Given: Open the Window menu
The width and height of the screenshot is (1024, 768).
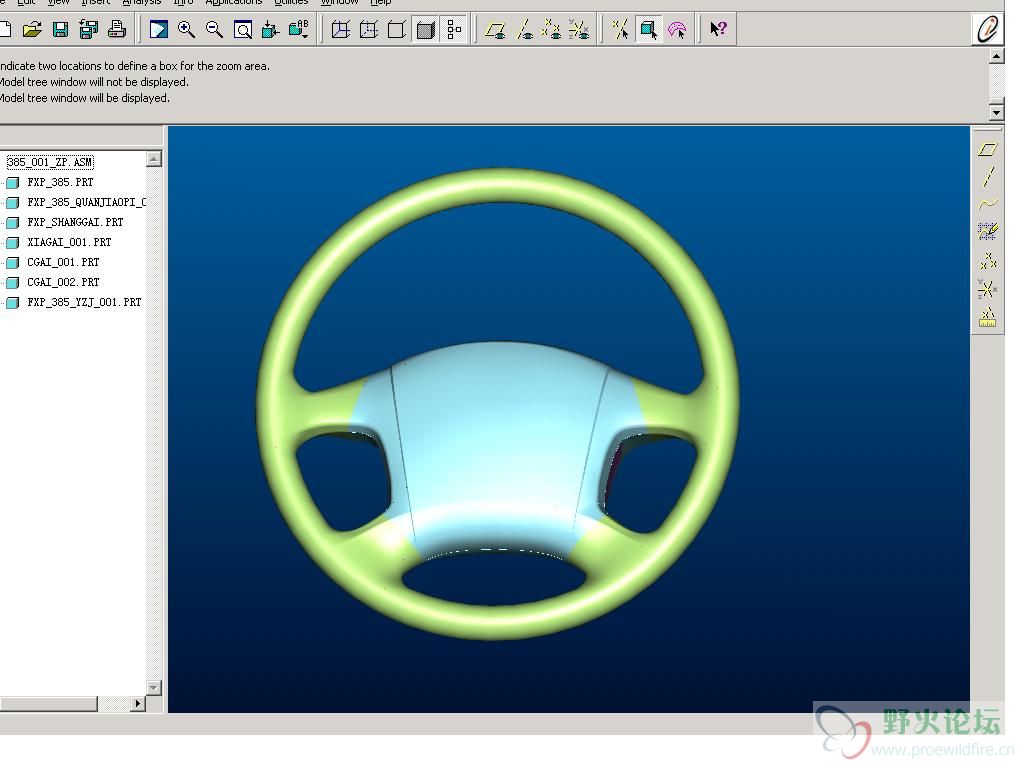Looking at the screenshot, I should (x=340, y=2).
